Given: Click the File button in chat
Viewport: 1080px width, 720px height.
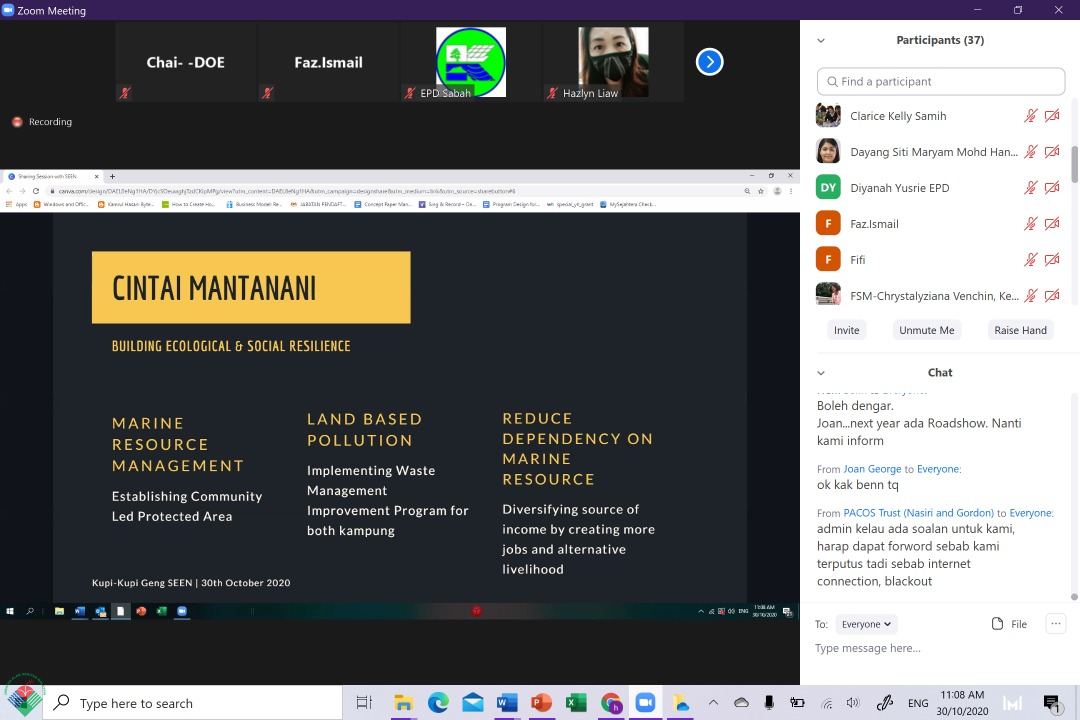Looking at the screenshot, I should point(1009,624).
